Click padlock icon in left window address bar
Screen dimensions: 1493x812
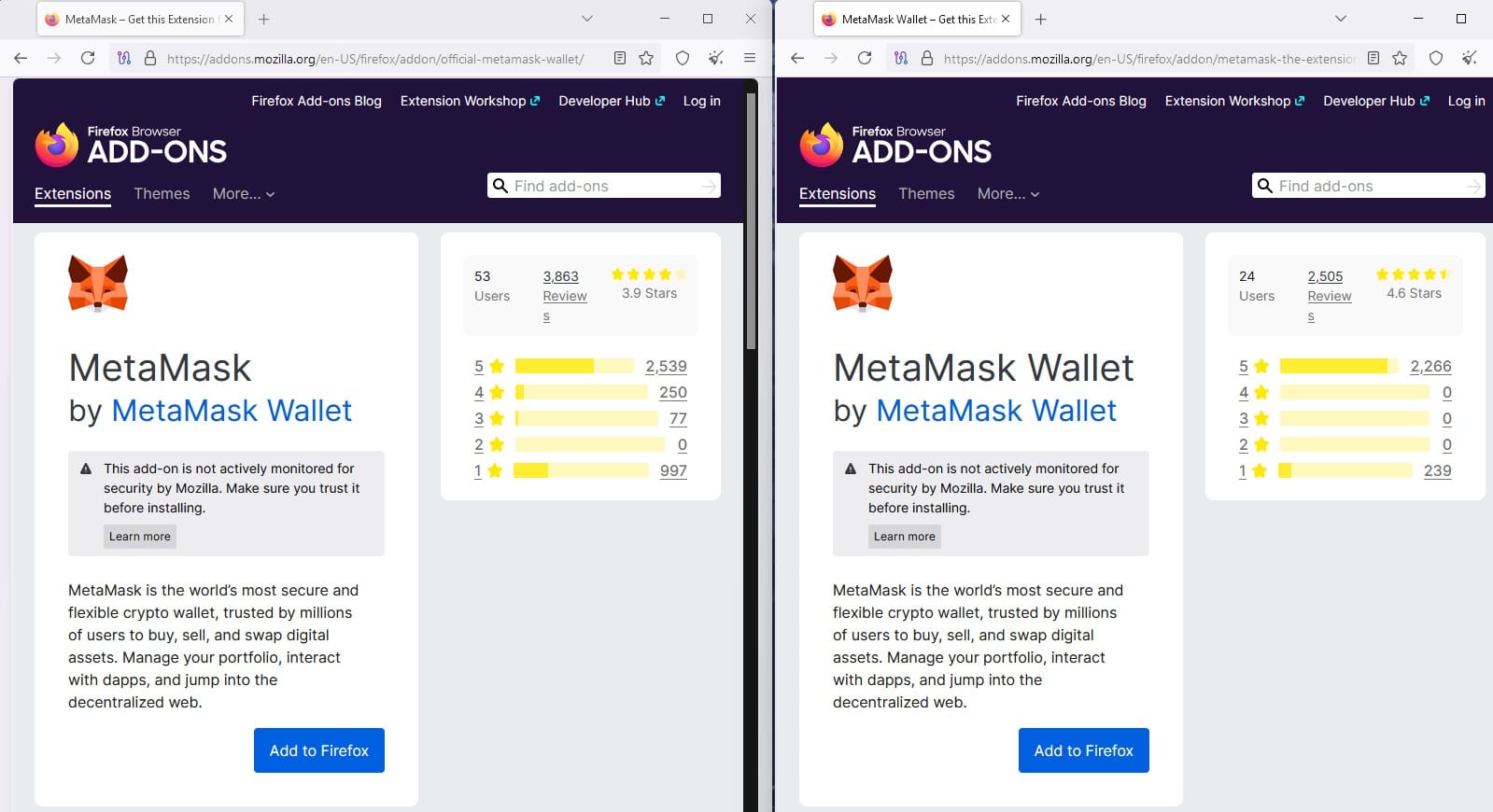click(x=149, y=58)
